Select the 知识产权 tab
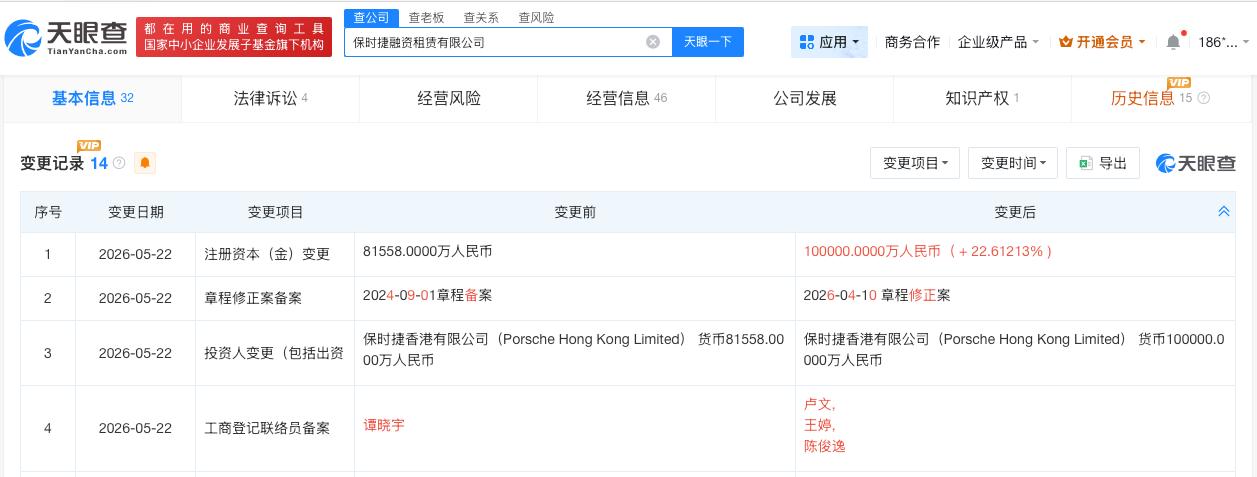The width and height of the screenshot is (1257, 477). pos(982,98)
